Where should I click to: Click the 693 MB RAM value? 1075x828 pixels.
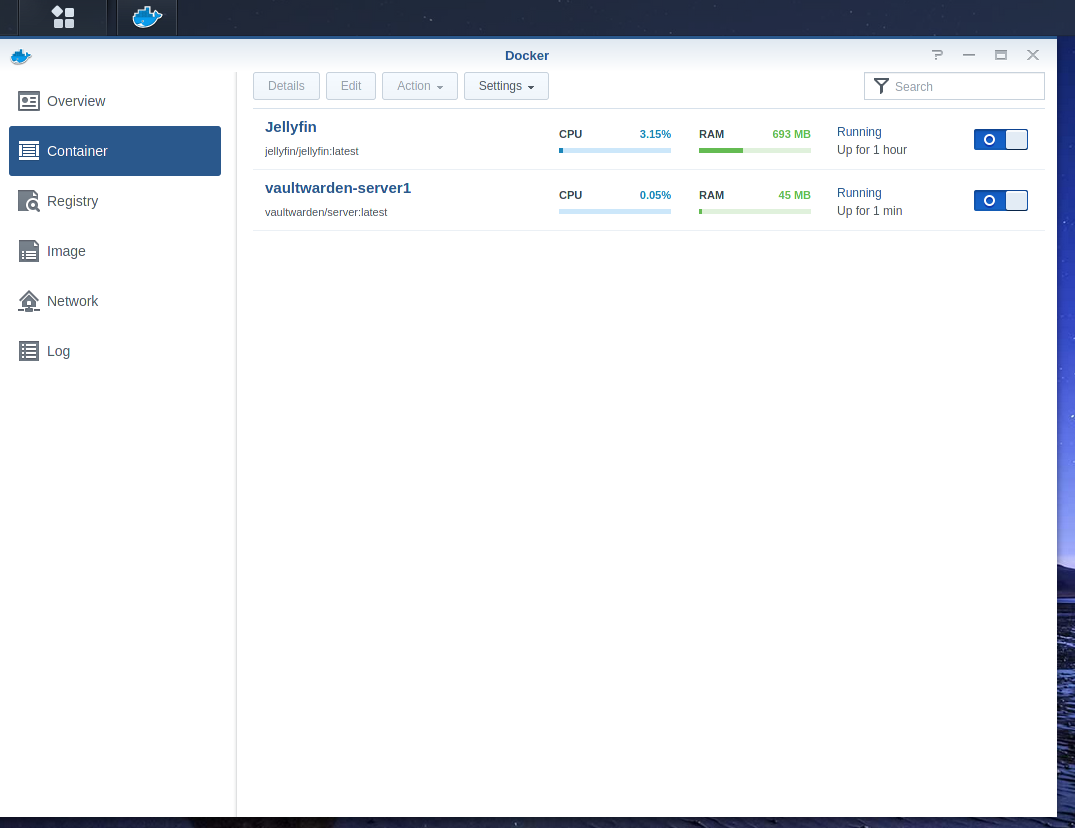[791, 134]
